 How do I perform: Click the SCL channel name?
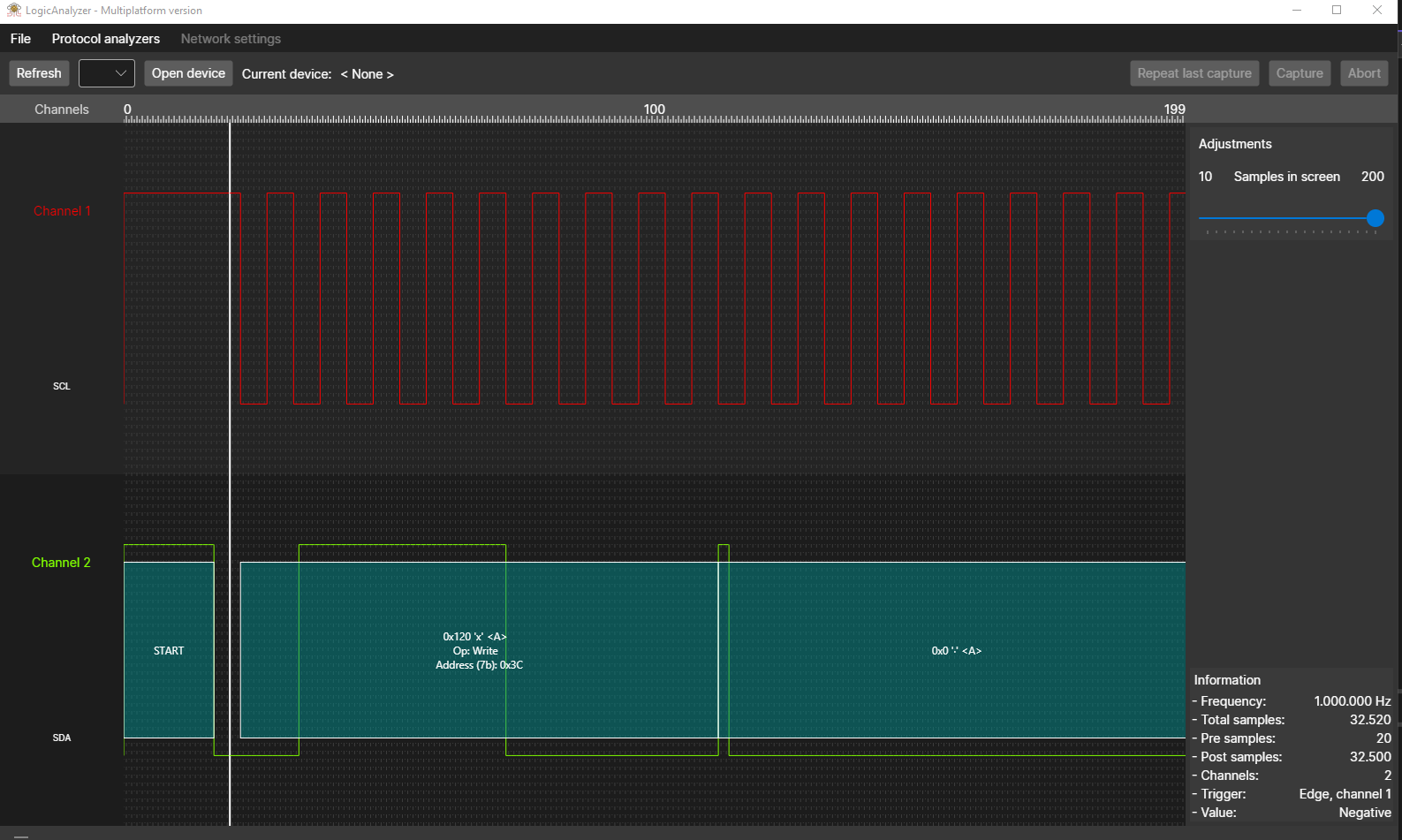click(61, 386)
